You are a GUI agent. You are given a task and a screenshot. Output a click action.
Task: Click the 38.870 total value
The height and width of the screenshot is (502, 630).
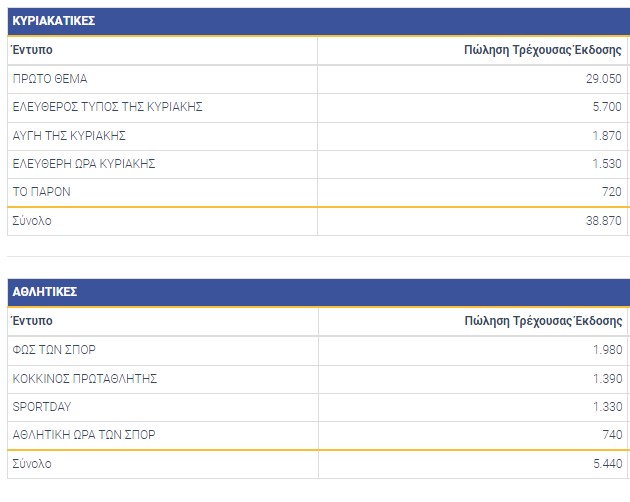coord(603,220)
